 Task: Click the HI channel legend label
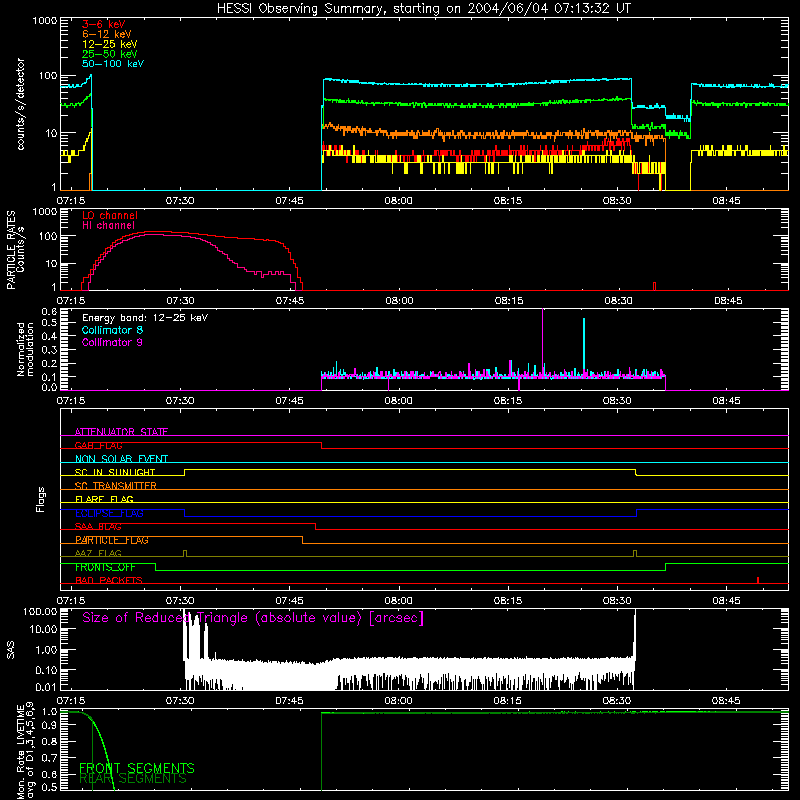[109, 226]
